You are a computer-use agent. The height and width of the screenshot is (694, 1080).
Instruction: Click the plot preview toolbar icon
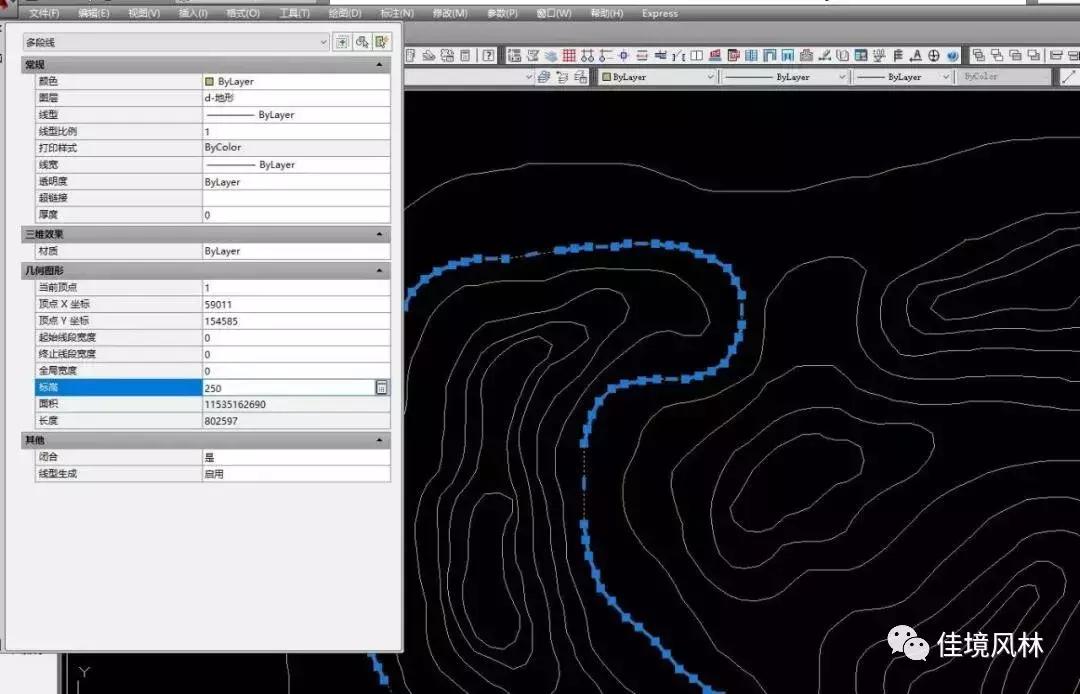tap(446, 55)
